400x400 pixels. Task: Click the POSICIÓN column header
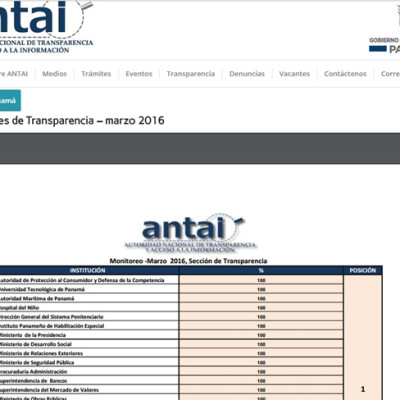pos(363,270)
